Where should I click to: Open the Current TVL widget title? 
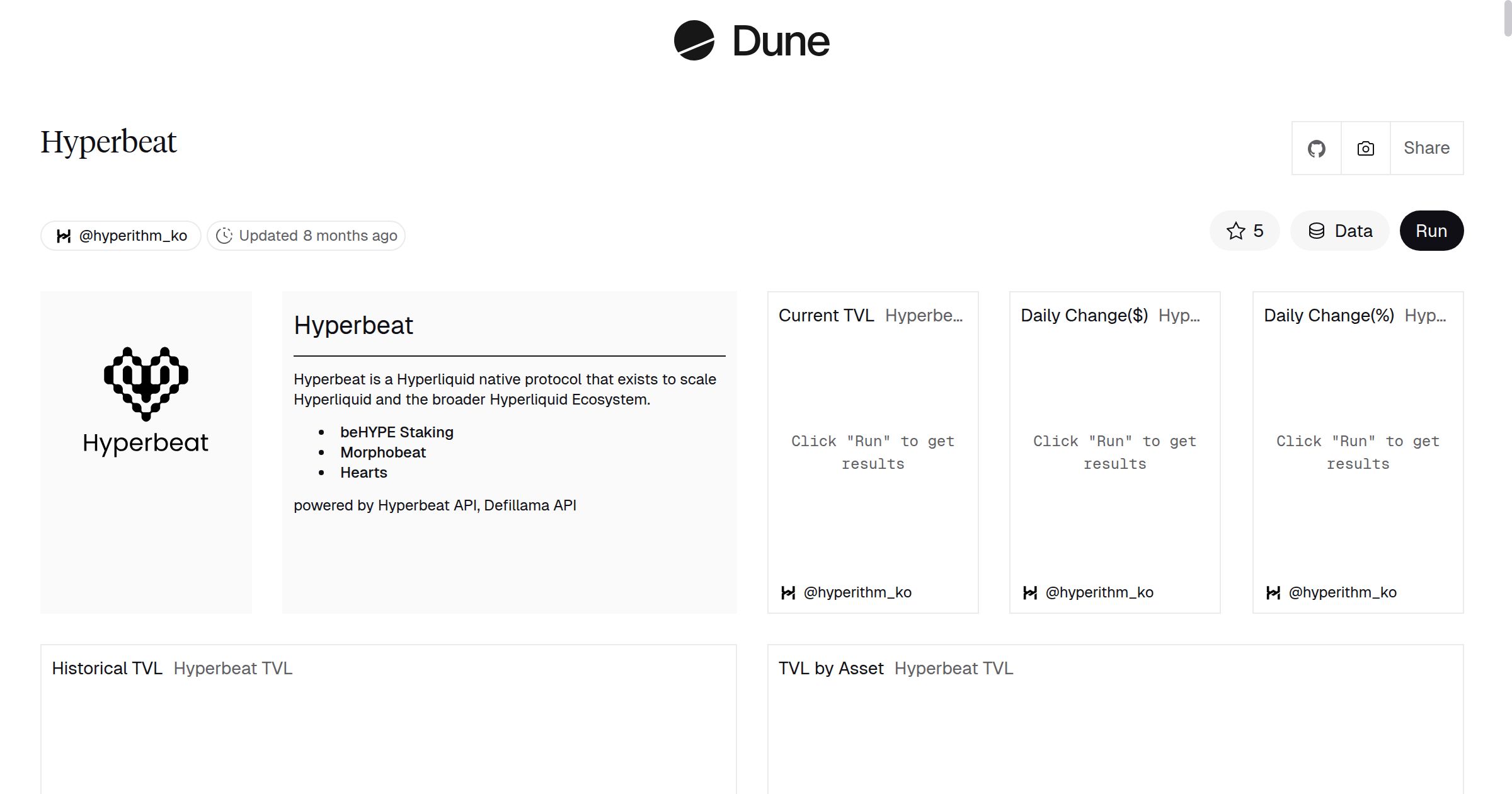(x=826, y=315)
